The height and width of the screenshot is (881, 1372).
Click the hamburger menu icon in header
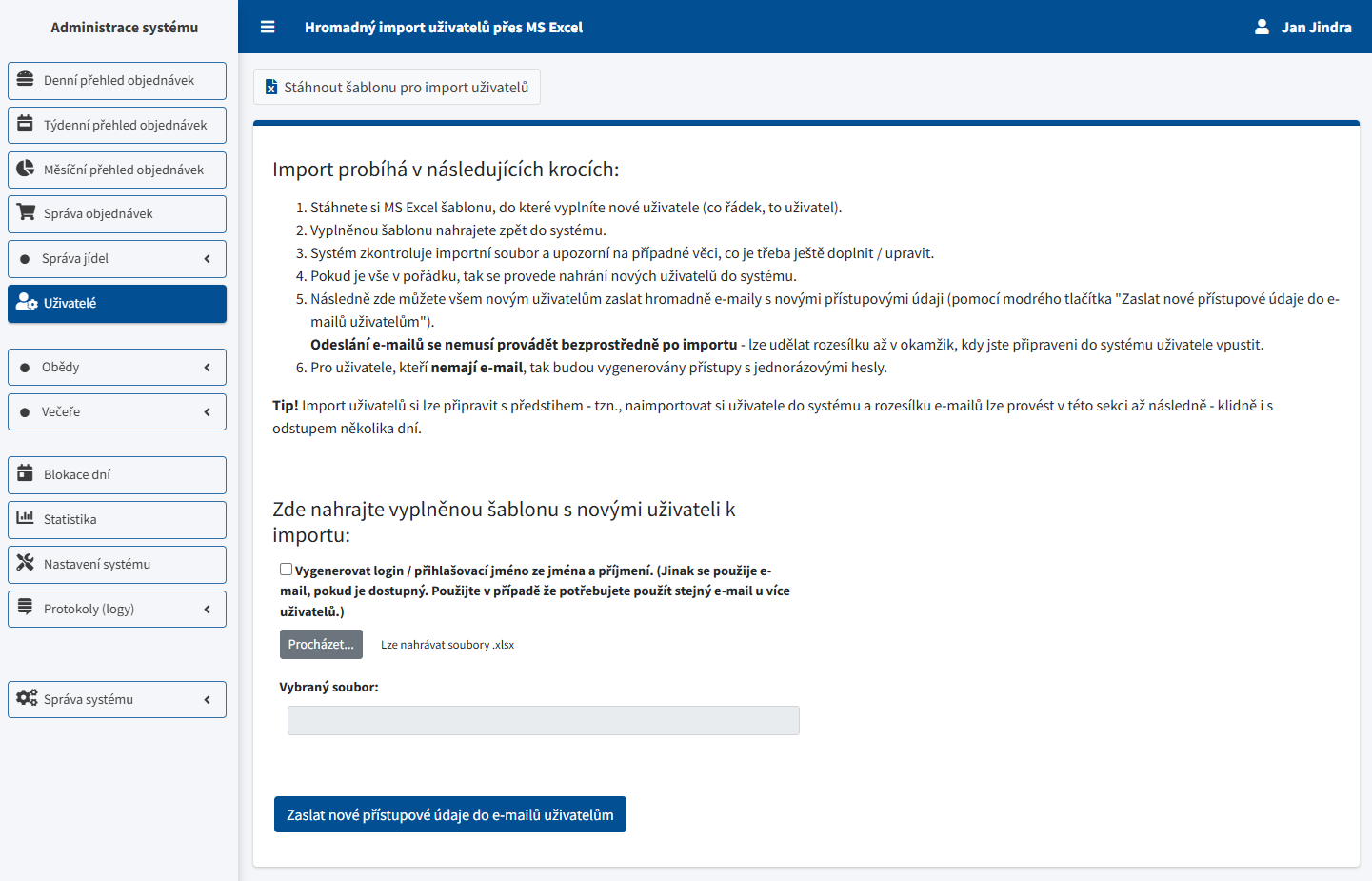pos(268,28)
